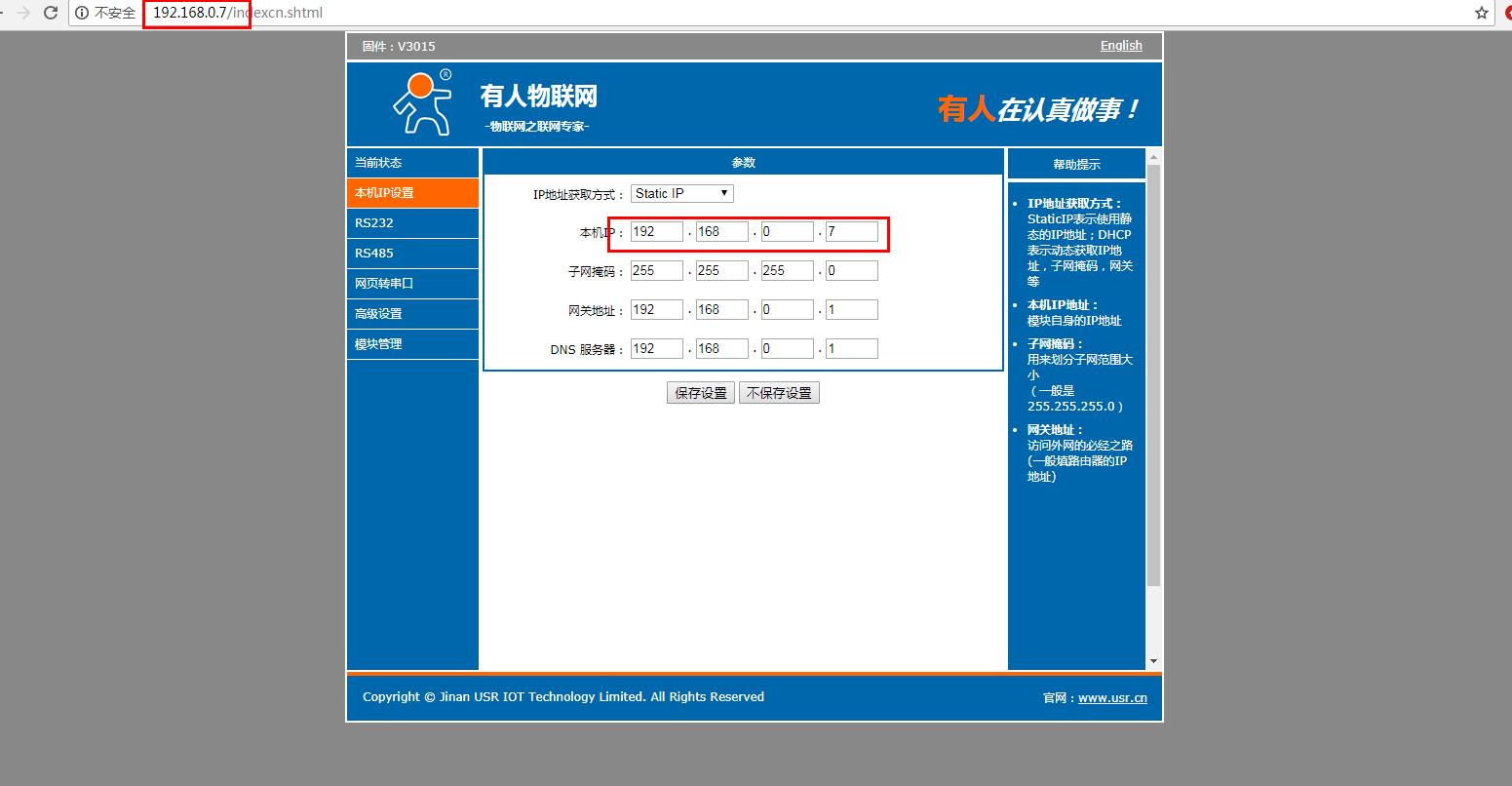Click the help panel scroll-down arrow
This screenshot has width=1512, height=786.
(1154, 662)
